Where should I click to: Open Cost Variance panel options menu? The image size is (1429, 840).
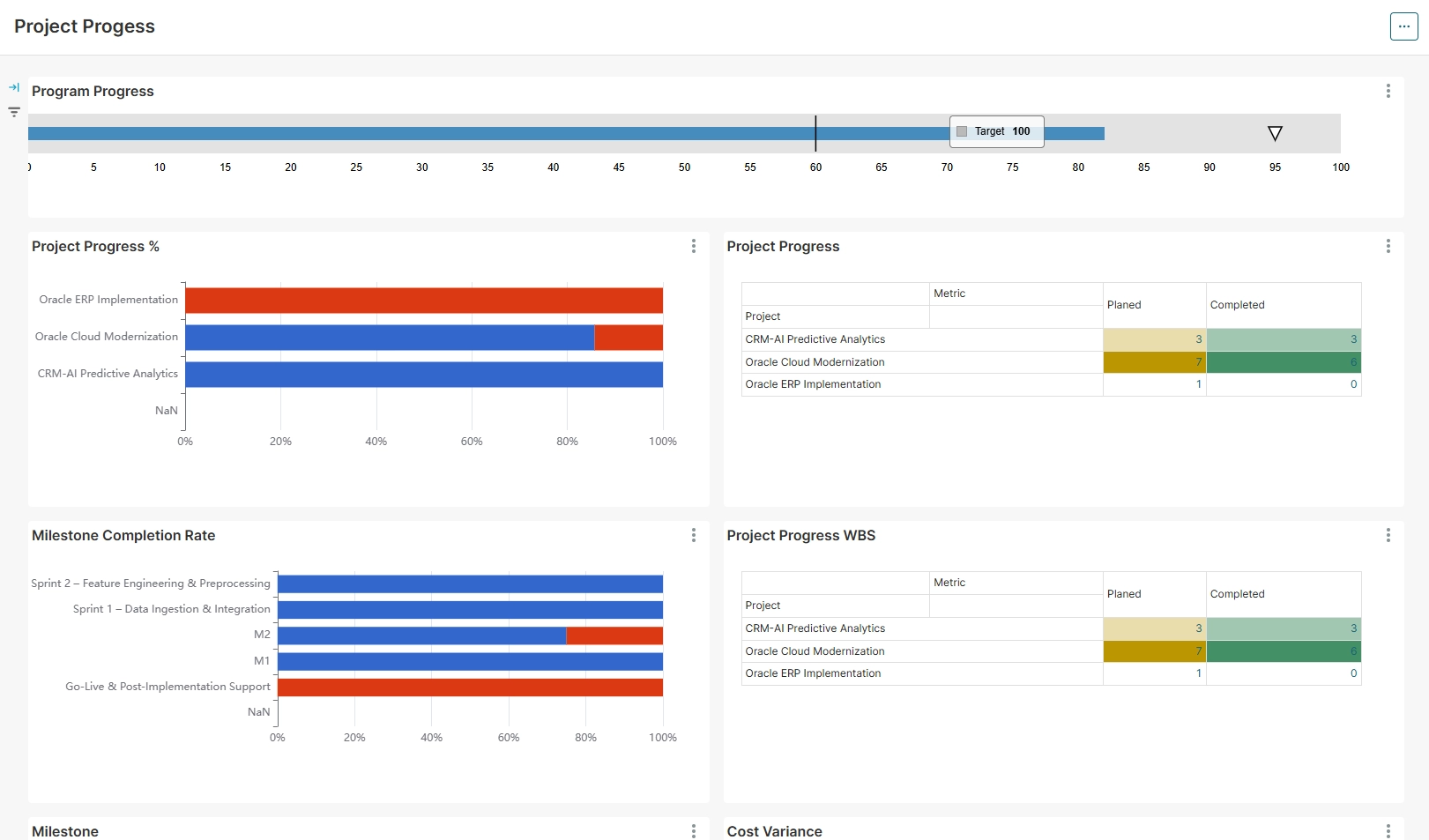[x=1388, y=830]
